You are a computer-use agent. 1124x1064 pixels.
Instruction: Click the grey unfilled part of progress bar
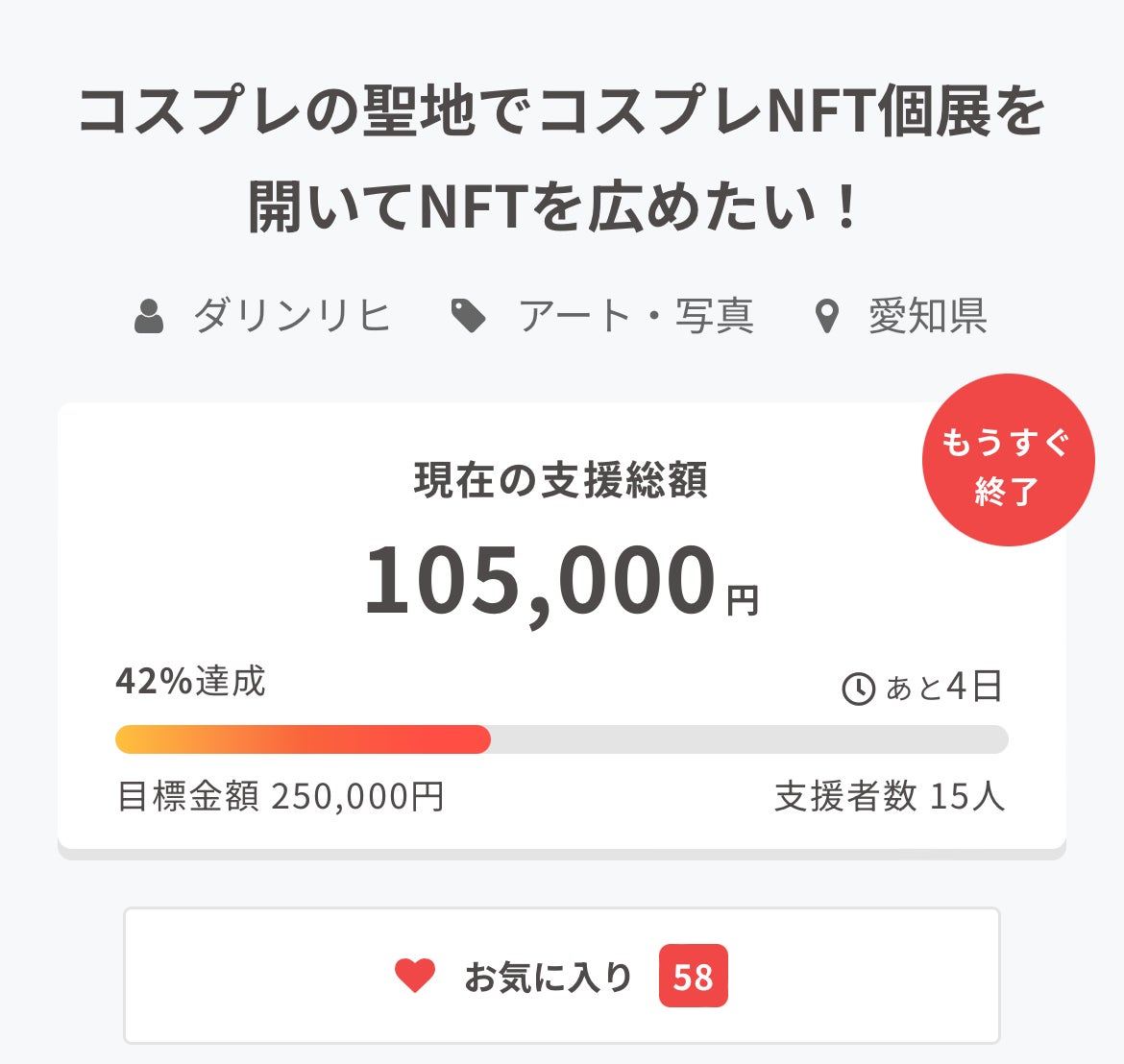click(x=749, y=739)
